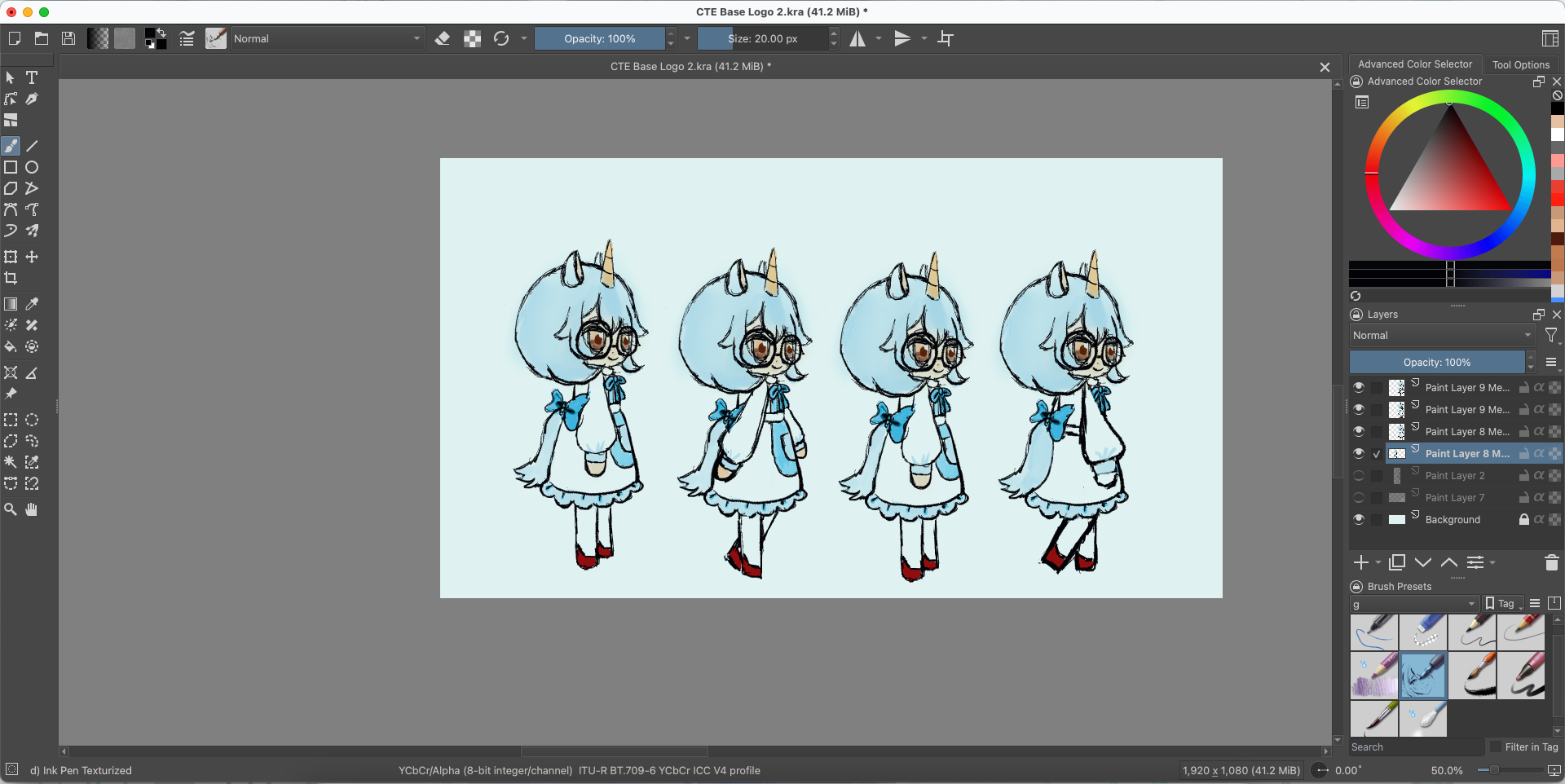The width and height of the screenshot is (1565, 784).
Task: Click horizontal mirror tool icon
Action: (x=857, y=38)
